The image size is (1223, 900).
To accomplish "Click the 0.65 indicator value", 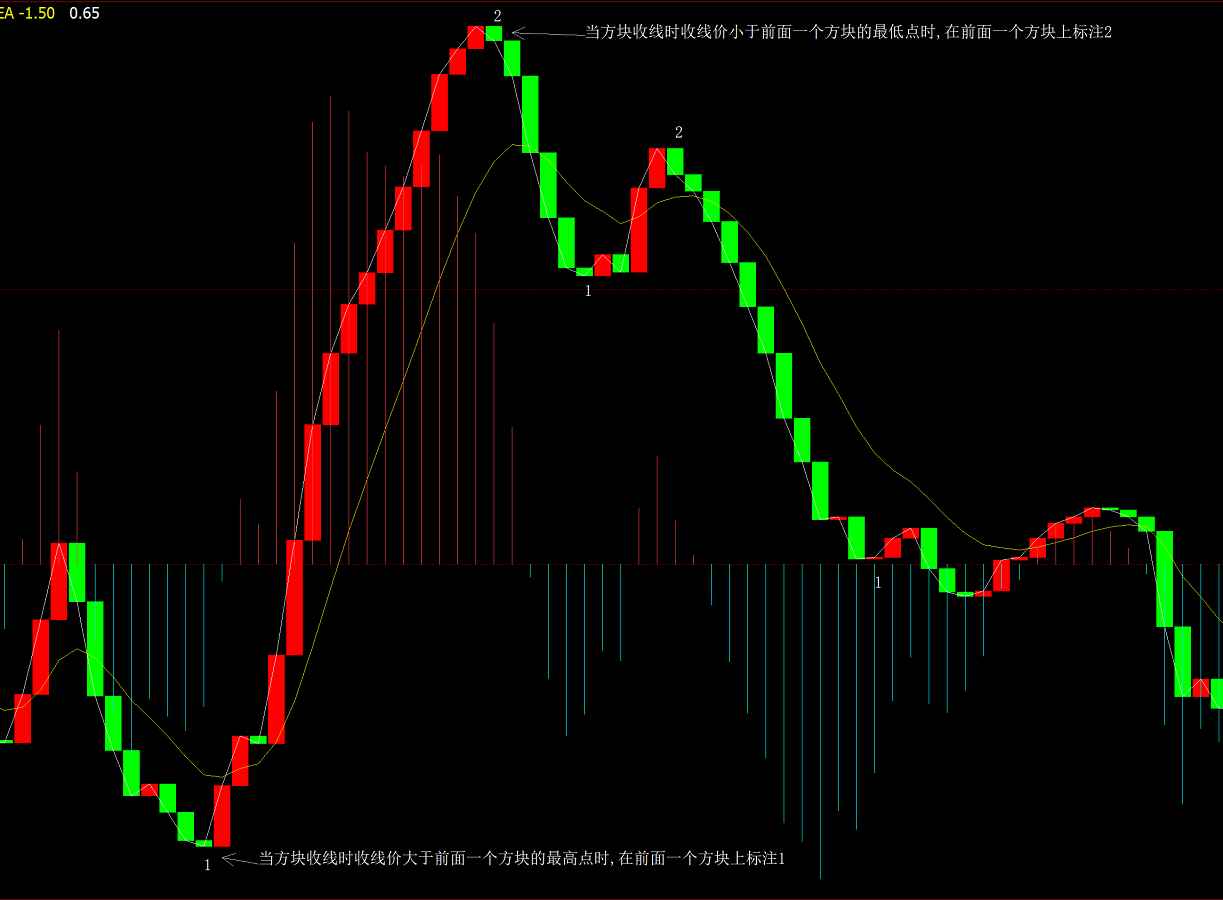I will click(84, 13).
